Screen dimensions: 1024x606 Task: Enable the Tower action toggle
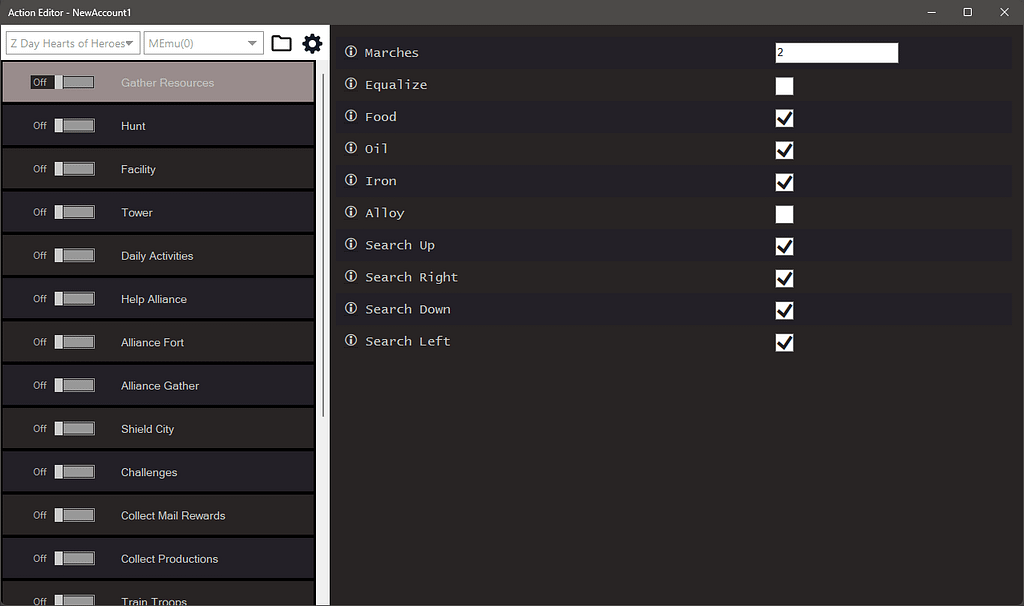pyautogui.click(x=72, y=212)
